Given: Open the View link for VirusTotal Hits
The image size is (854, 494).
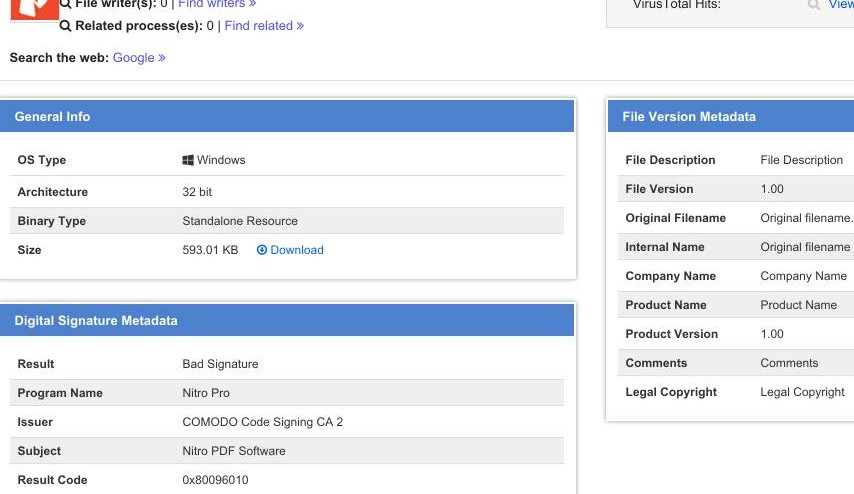Looking at the screenshot, I should (x=840, y=5).
